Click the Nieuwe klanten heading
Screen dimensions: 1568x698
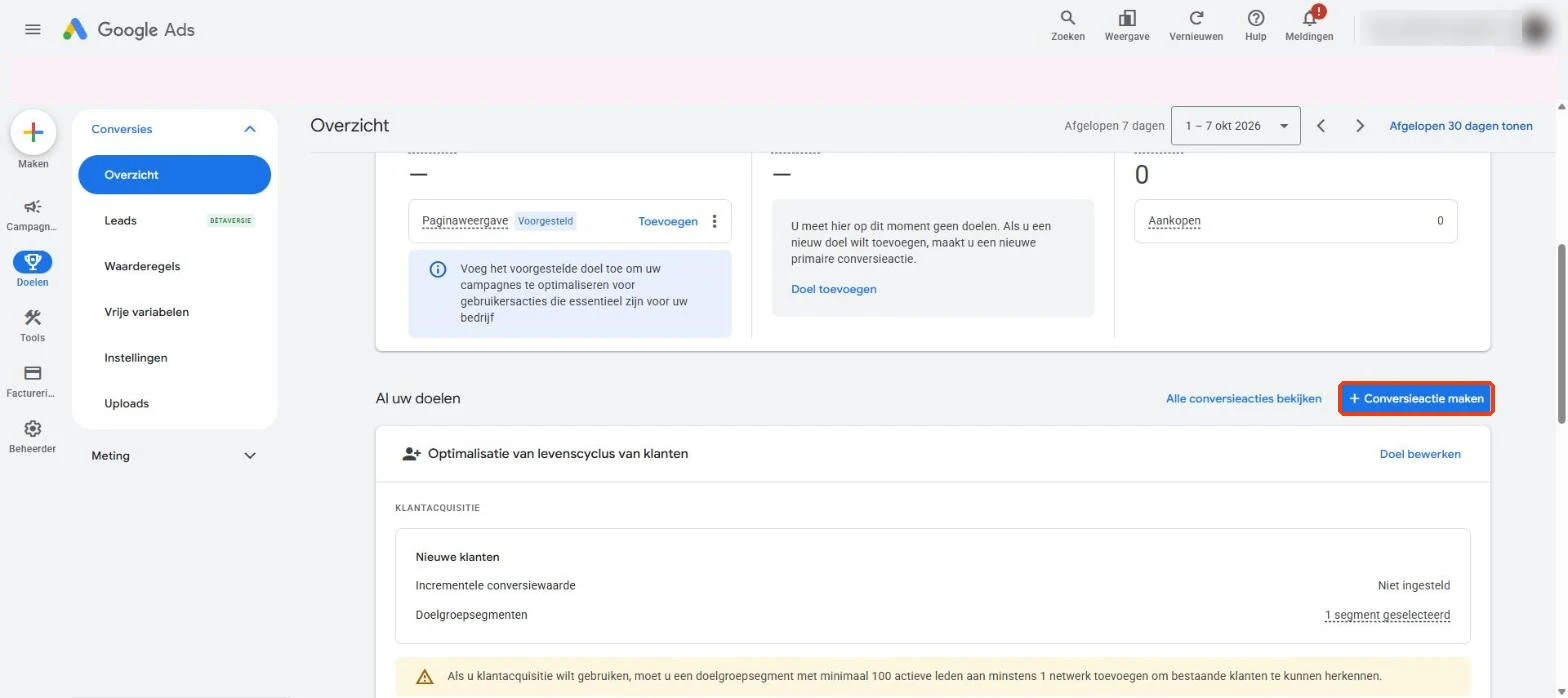coord(457,557)
